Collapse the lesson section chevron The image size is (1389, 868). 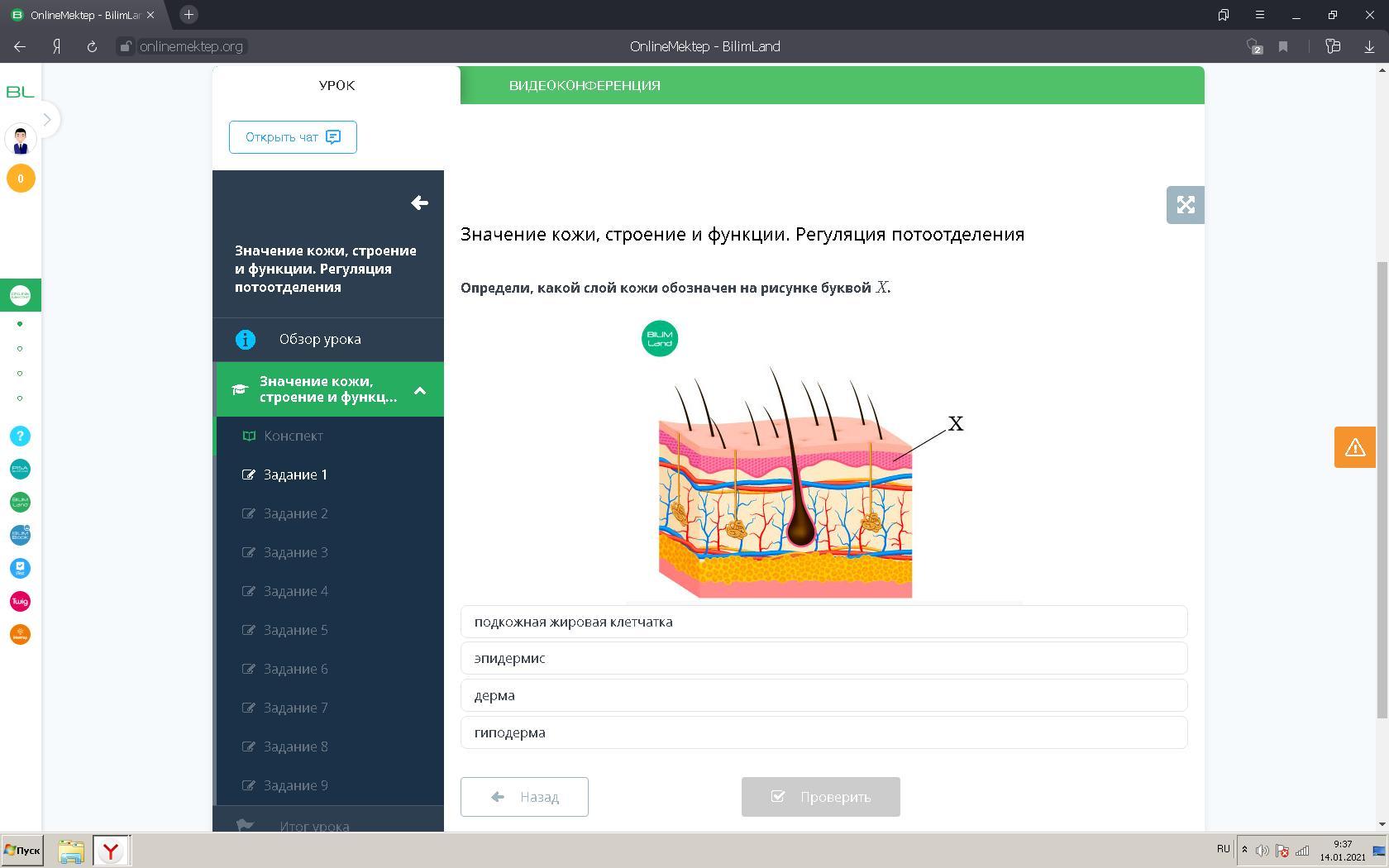point(419,390)
